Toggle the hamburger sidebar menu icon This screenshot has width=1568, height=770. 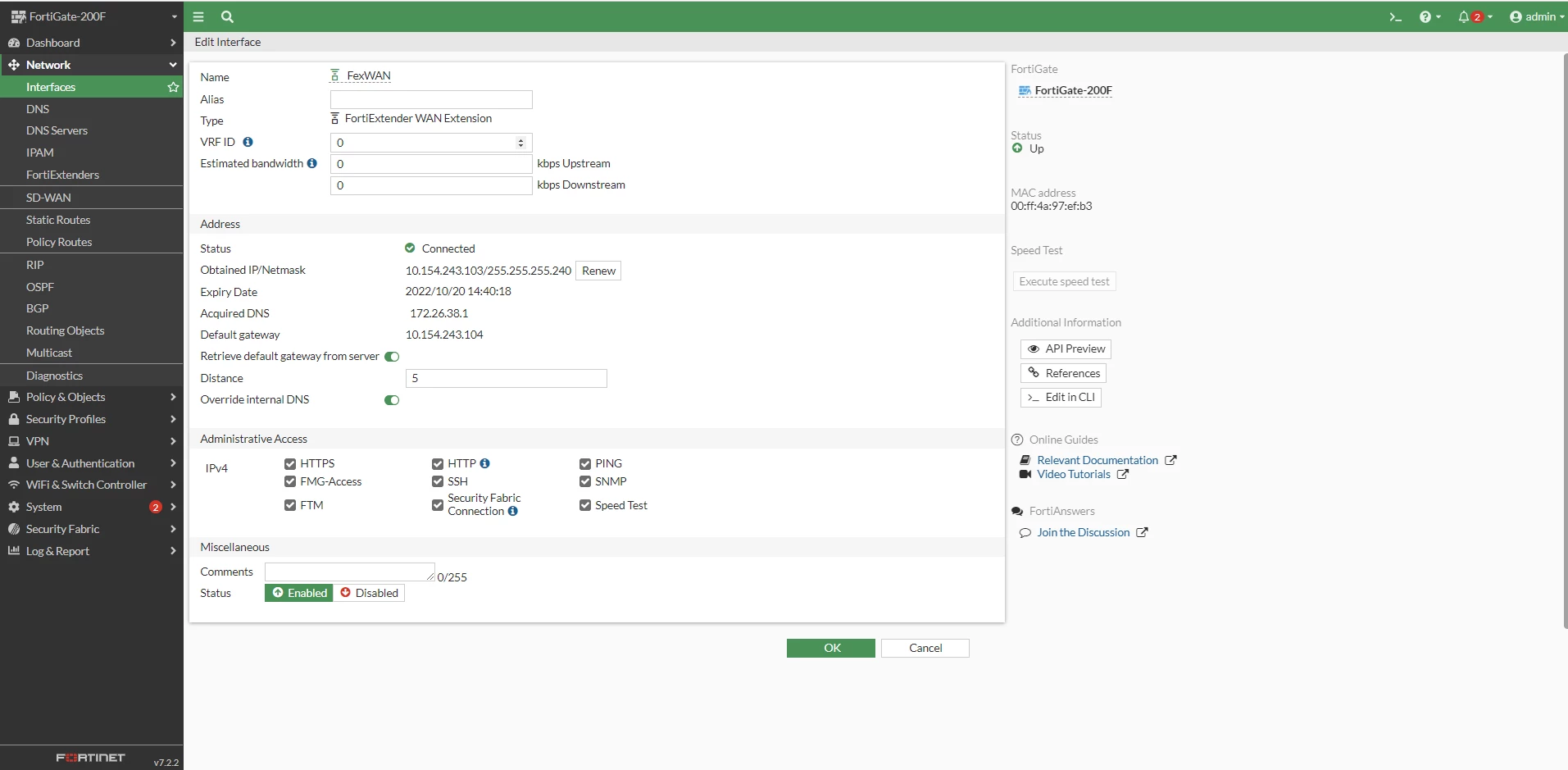[198, 16]
